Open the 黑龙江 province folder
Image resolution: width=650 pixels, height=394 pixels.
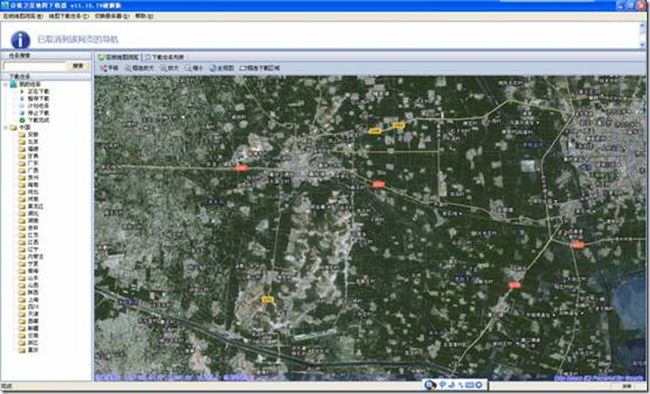(x=31, y=206)
